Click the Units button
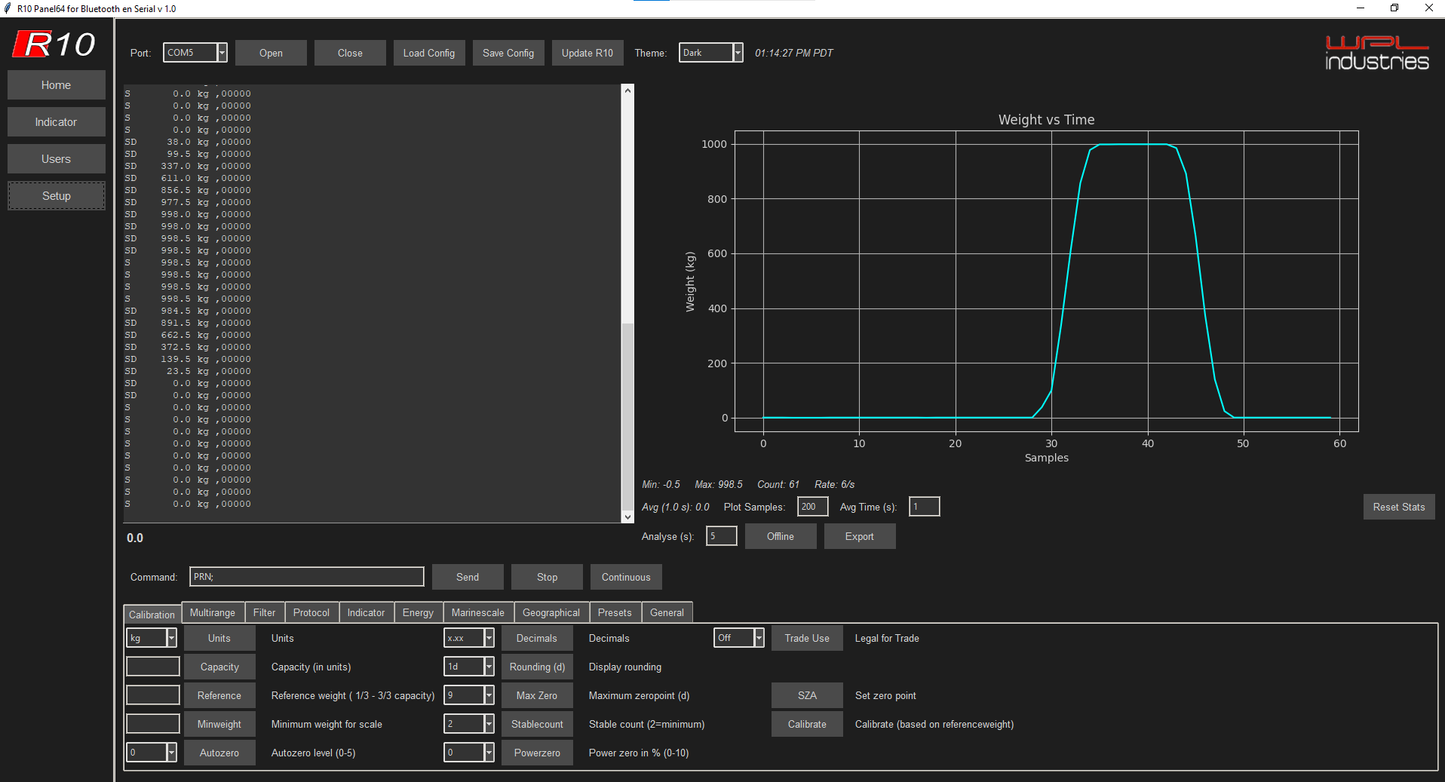Viewport: 1445px width, 782px height. tap(219, 638)
